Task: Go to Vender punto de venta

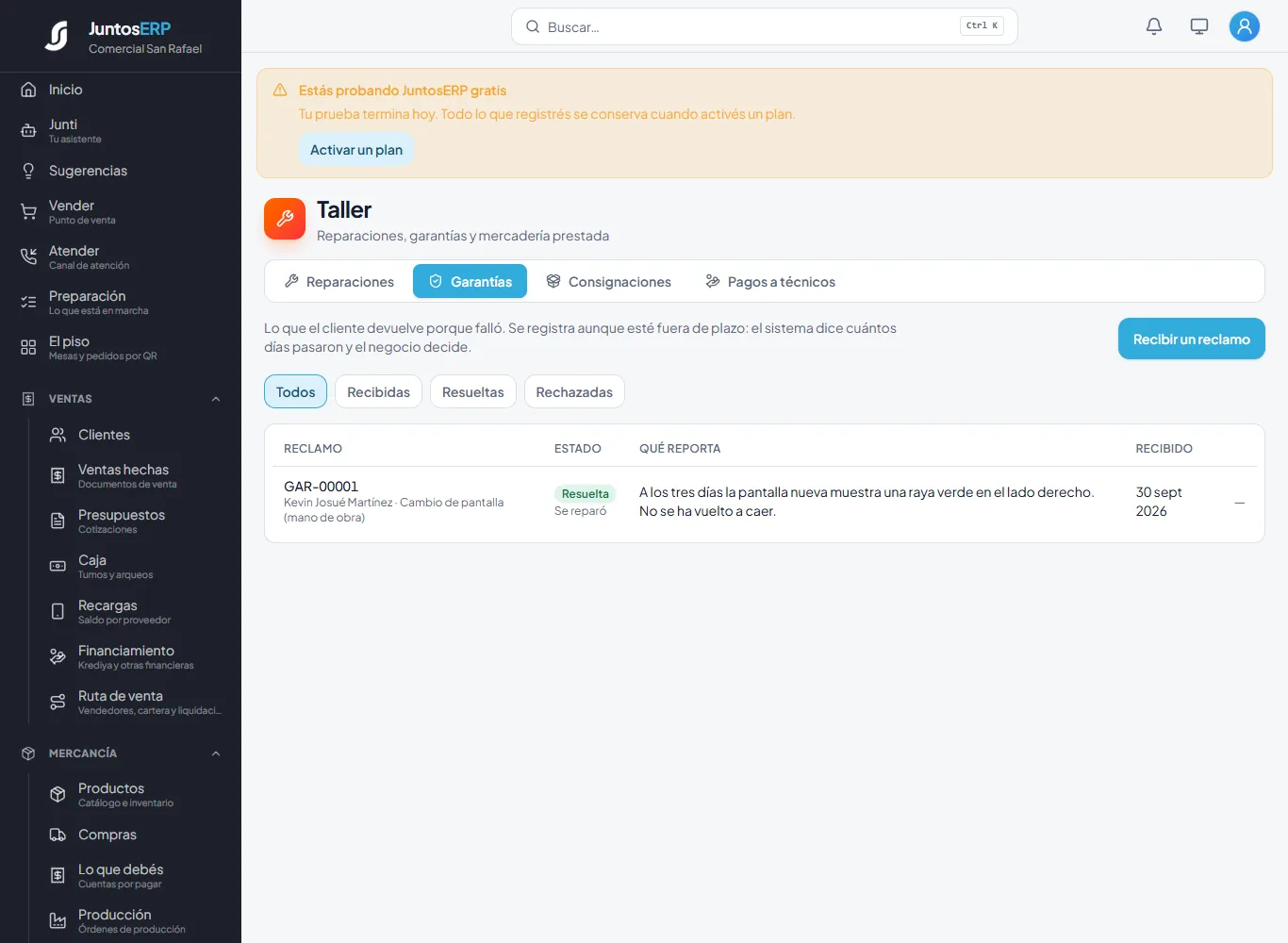Action: point(121,212)
